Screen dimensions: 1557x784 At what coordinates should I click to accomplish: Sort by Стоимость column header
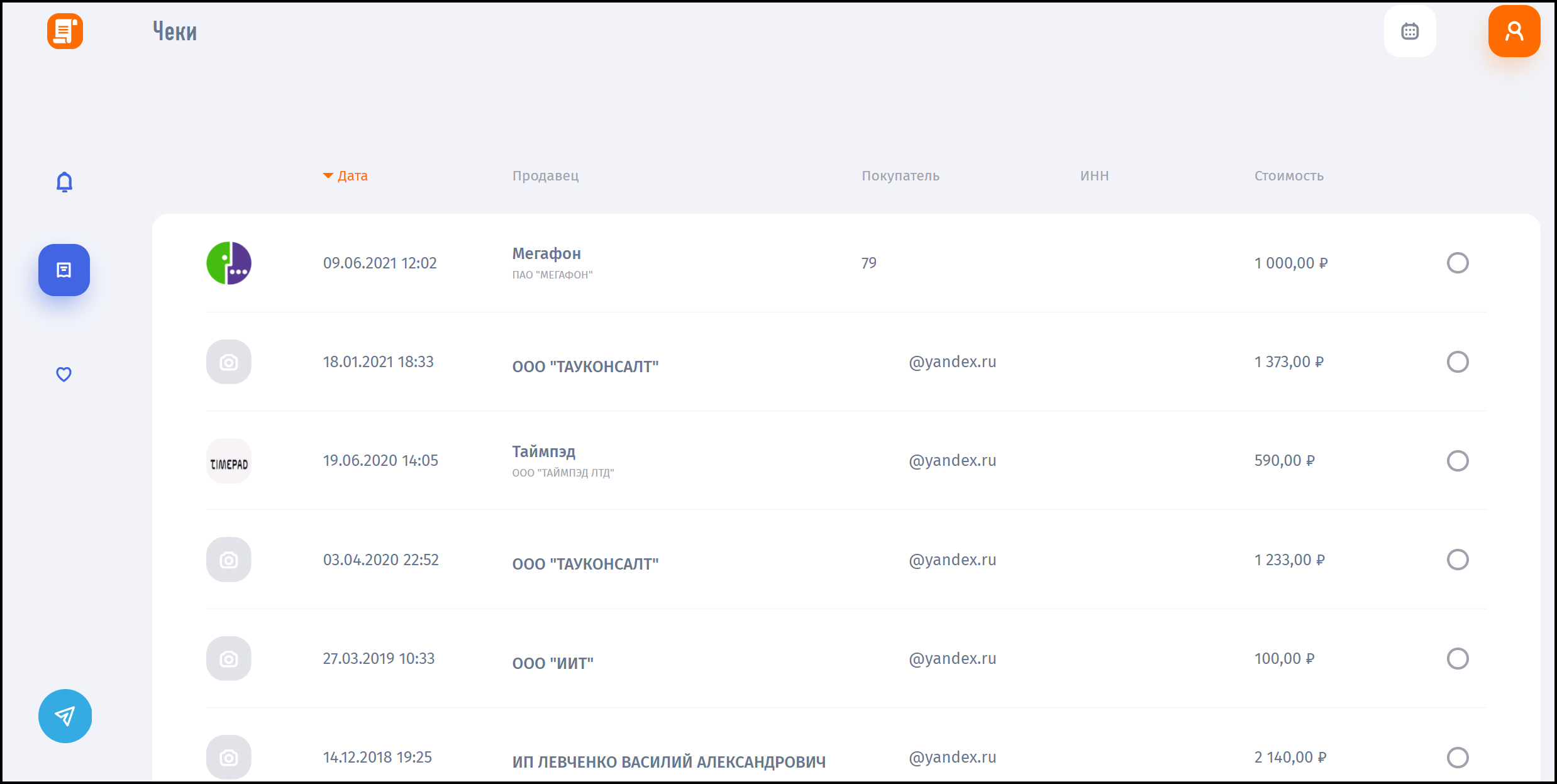(1288, 176)
